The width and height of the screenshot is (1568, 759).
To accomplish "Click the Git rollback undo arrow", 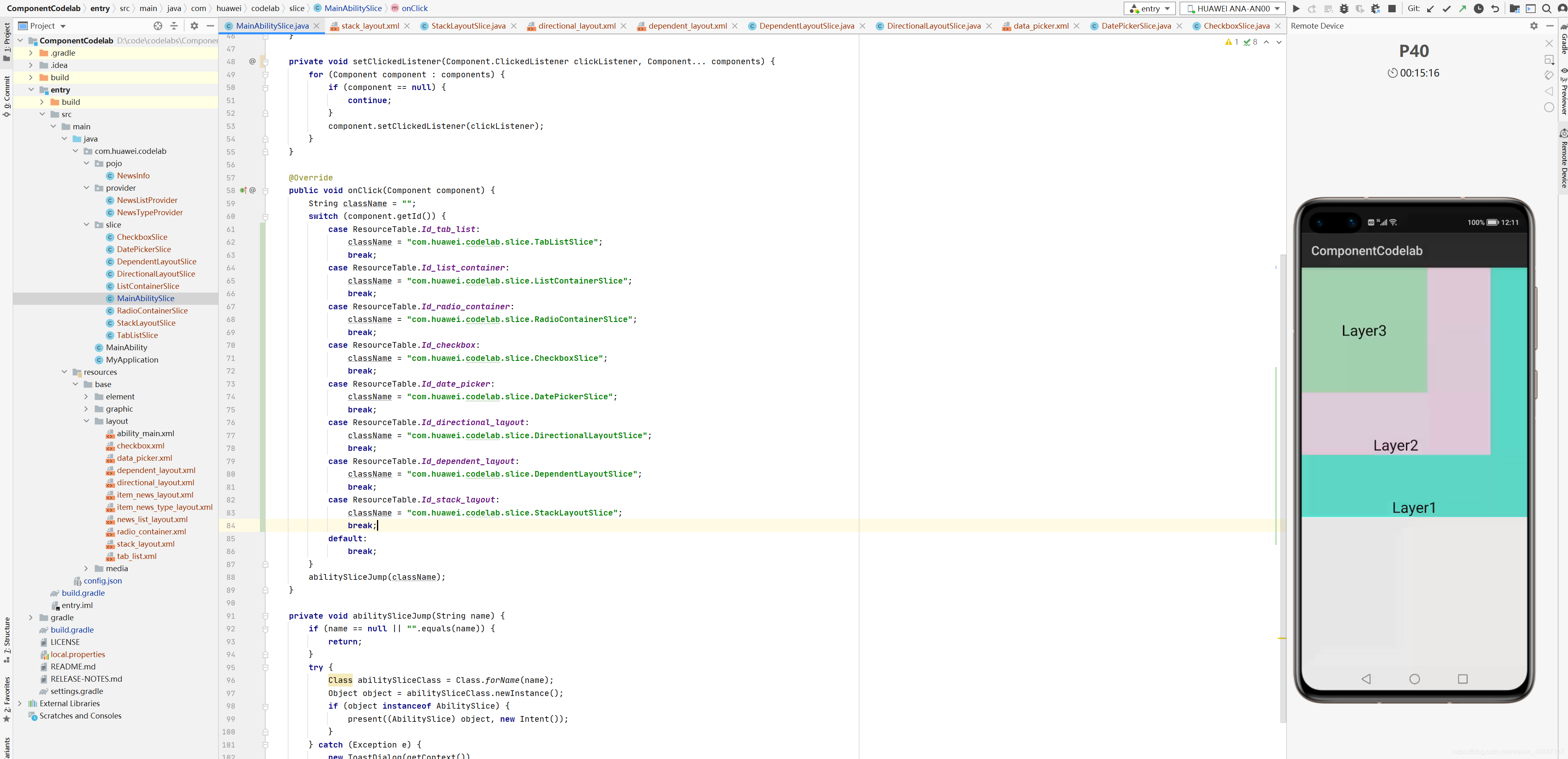I will point(1494,9).
